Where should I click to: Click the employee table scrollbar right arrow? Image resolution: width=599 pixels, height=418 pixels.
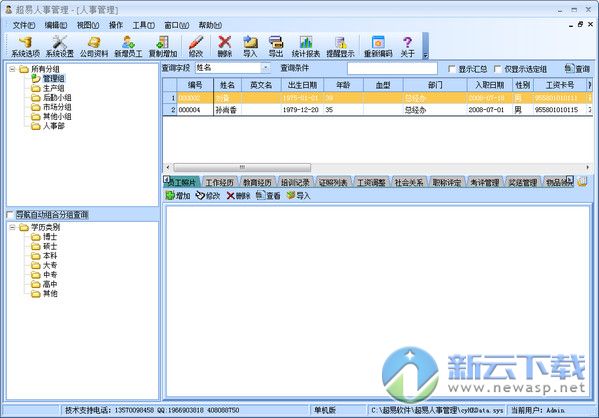click(588, 167)
